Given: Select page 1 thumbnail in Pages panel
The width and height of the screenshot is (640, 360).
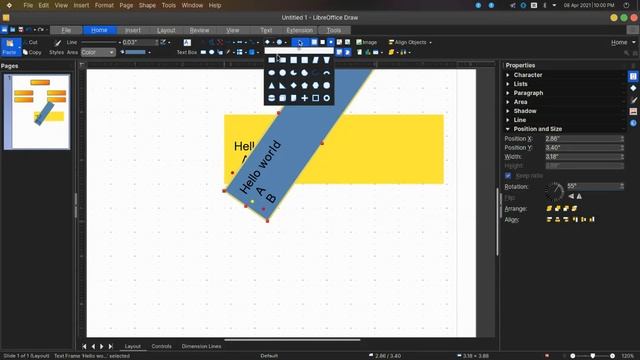Looking at the screenshot, I should point(40,111).
